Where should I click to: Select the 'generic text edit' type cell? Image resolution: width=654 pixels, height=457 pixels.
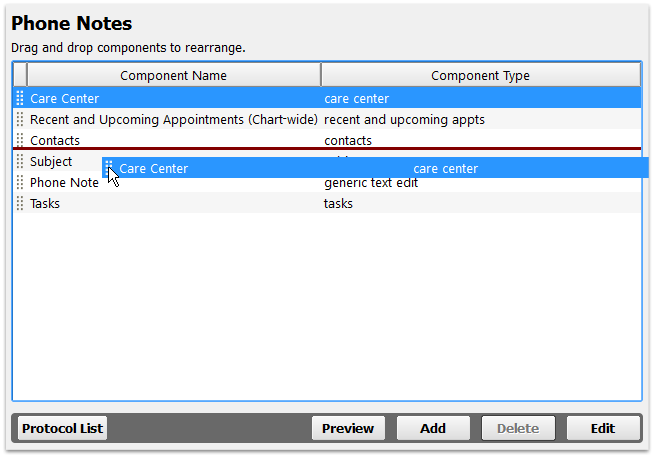[x=371, y=183]
